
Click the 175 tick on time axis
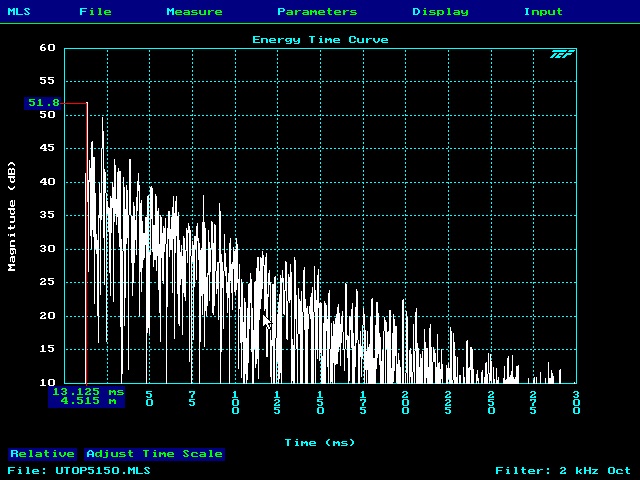coord(363,402)
